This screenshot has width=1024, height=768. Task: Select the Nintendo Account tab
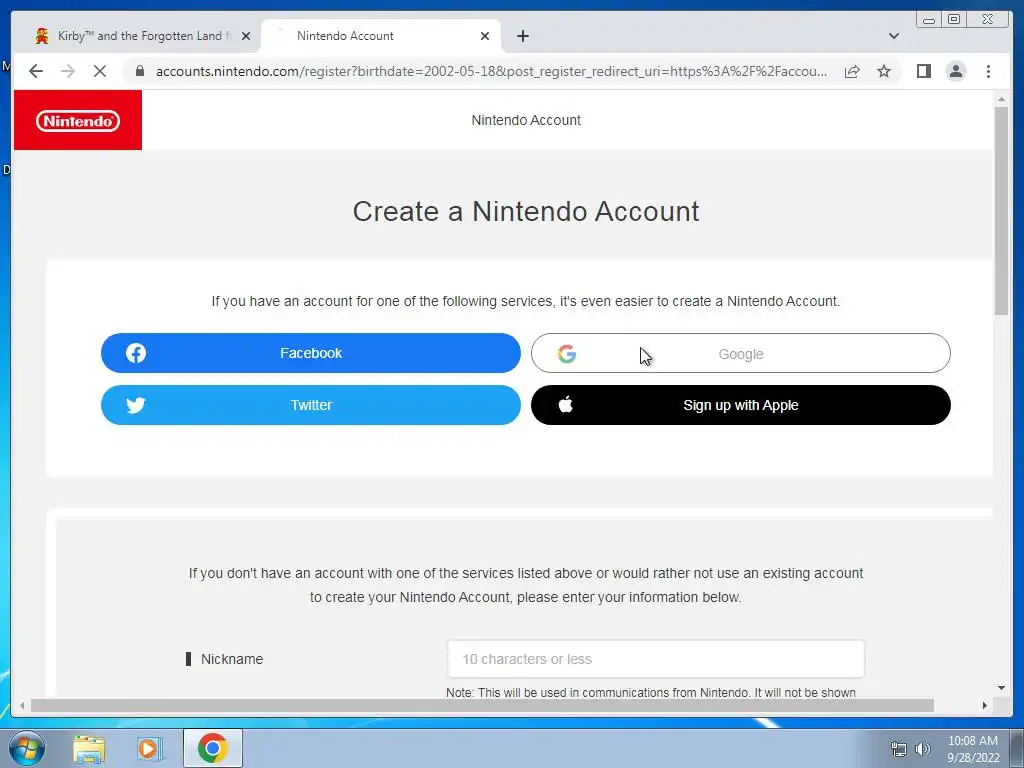(x=381, y=36)
